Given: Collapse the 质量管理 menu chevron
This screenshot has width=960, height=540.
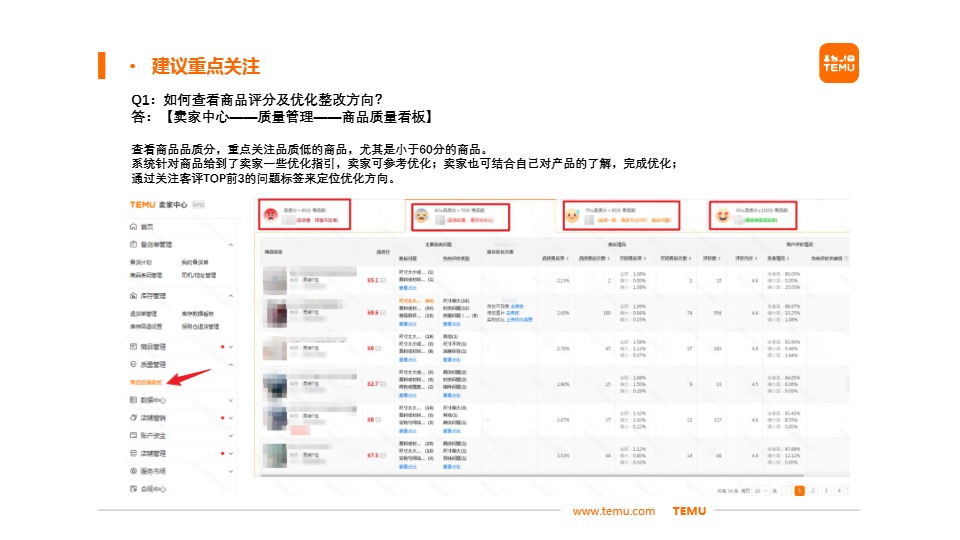Looking at the screenshot, I should (x=231, y=364).
